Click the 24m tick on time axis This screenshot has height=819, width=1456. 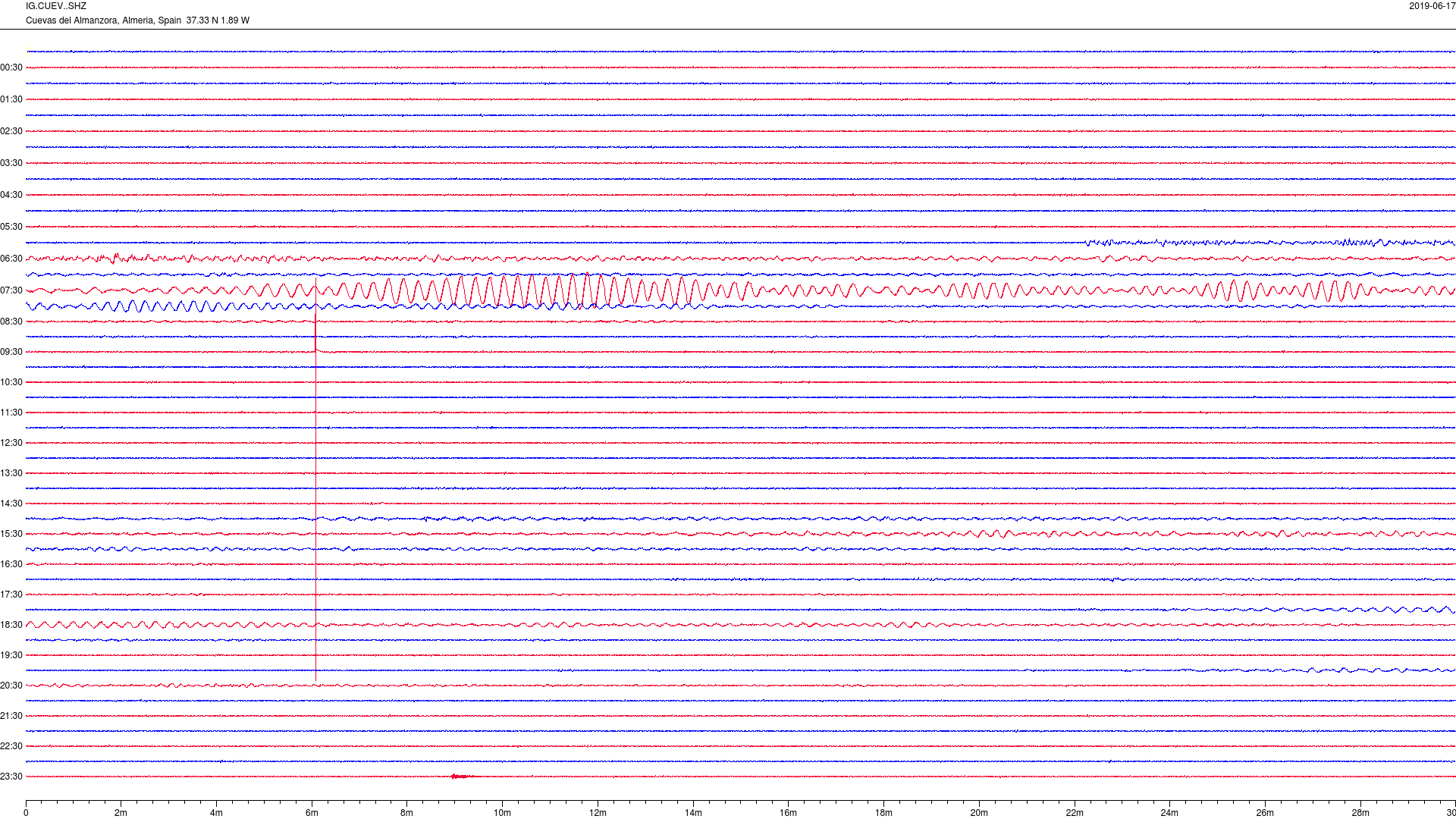(1169, 813)
